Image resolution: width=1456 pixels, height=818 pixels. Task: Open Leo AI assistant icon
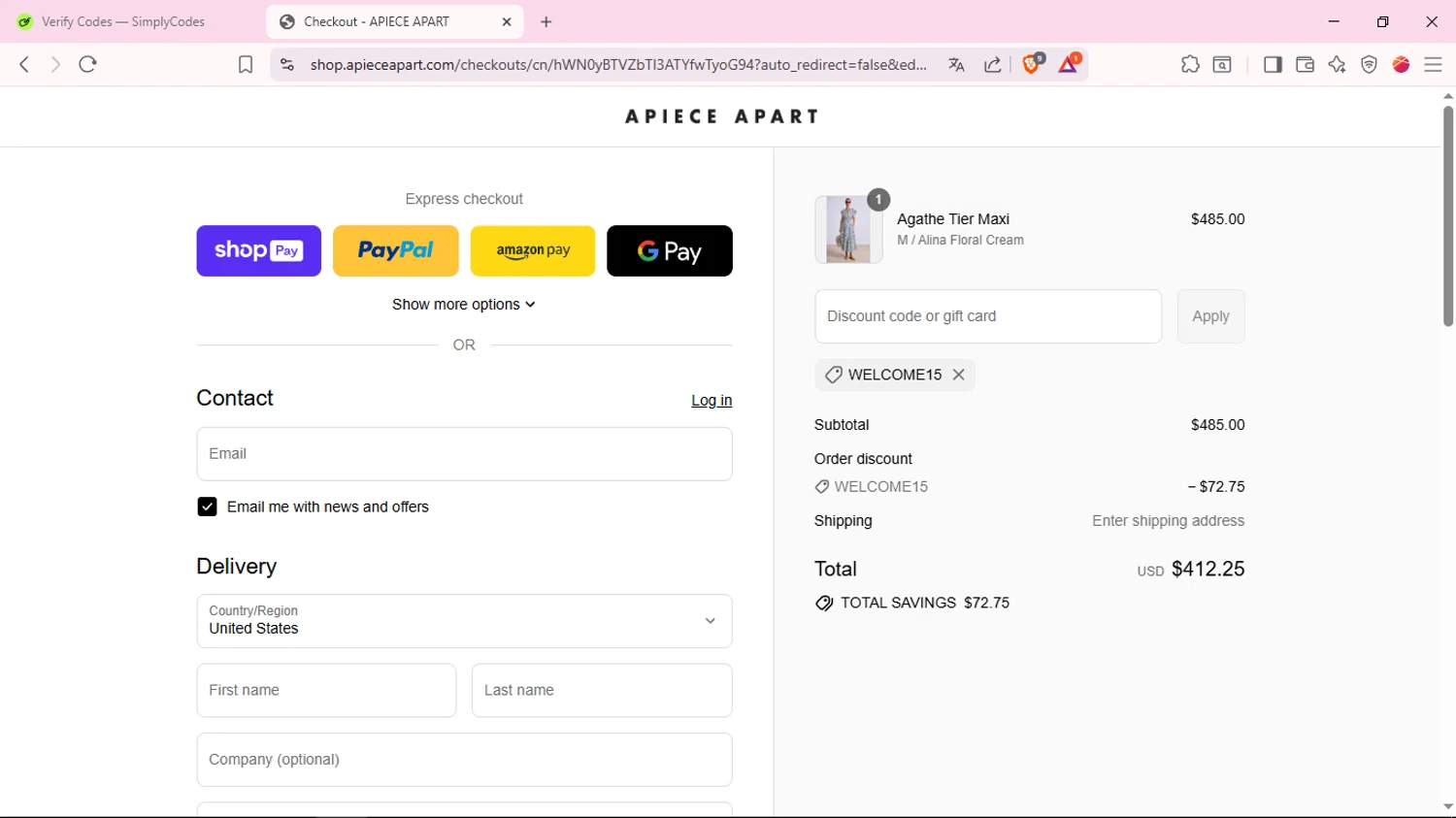coord(1337,64)
